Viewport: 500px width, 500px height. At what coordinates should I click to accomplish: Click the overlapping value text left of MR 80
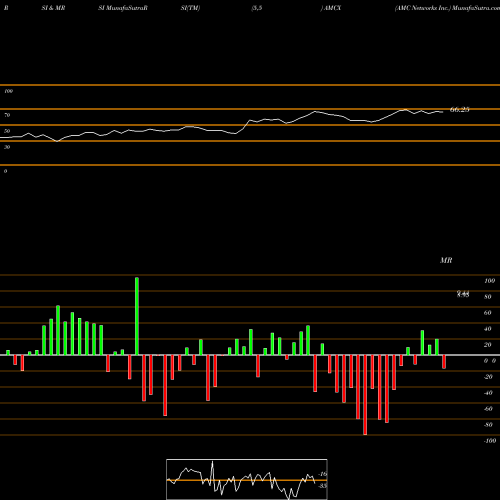(463, 294)
